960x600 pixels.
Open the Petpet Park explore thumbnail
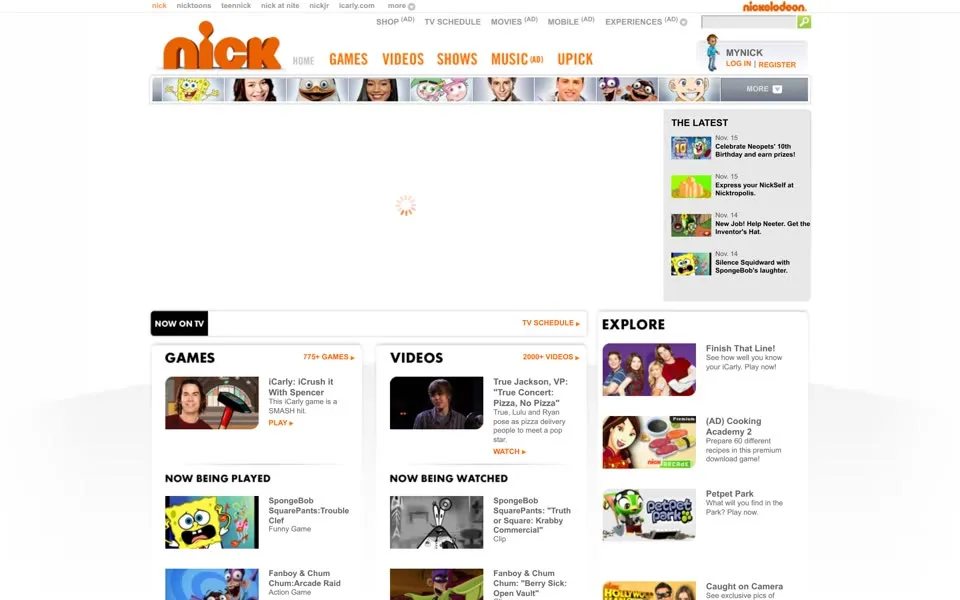649,515
